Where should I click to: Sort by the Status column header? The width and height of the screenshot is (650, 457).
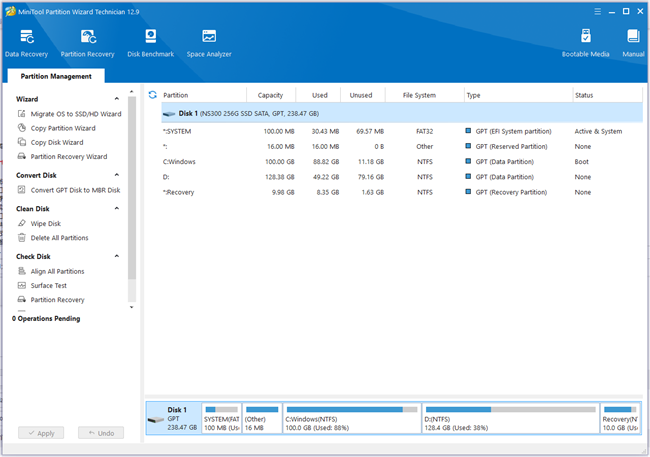607,95
